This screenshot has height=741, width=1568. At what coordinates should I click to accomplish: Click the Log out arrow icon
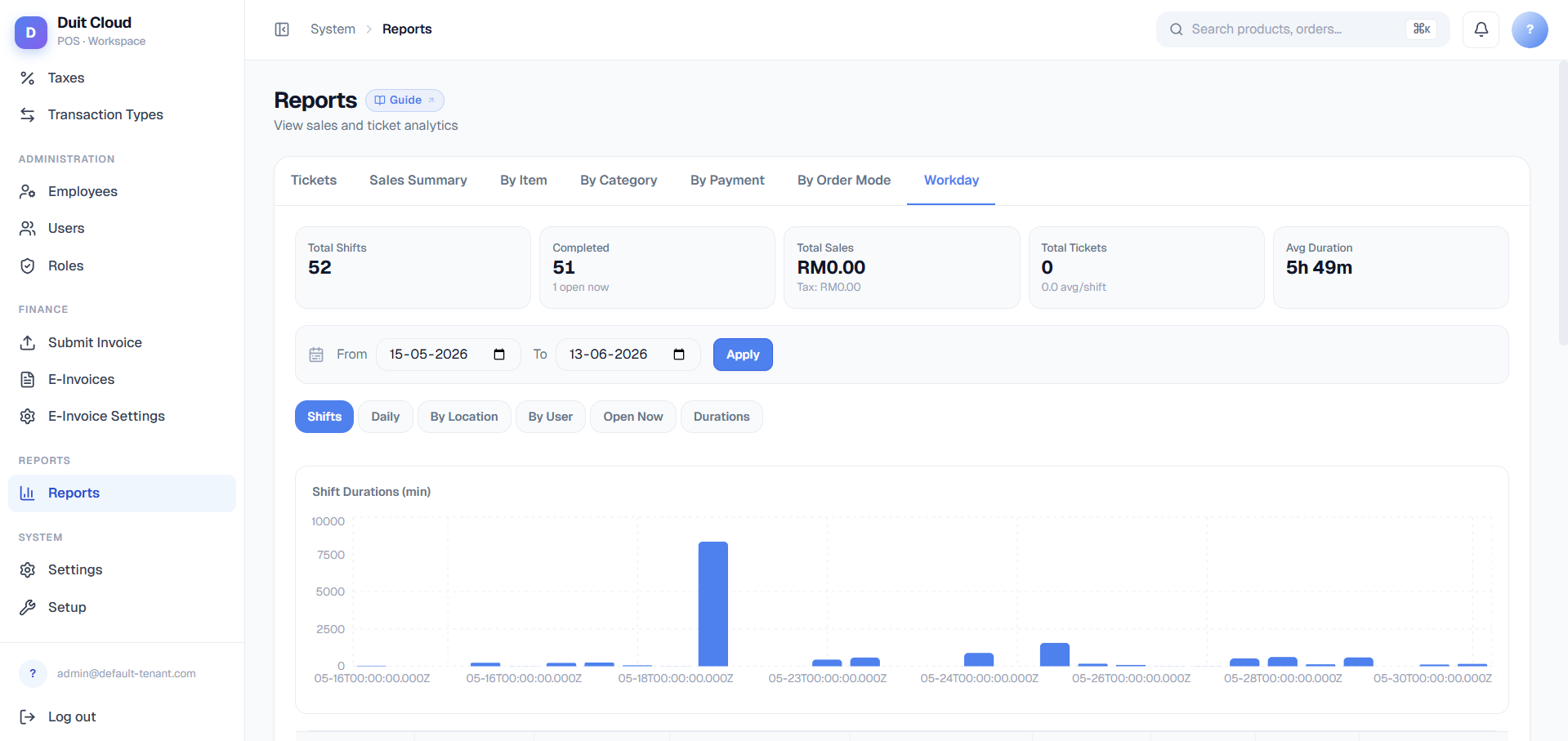click(x=28, y=716)
